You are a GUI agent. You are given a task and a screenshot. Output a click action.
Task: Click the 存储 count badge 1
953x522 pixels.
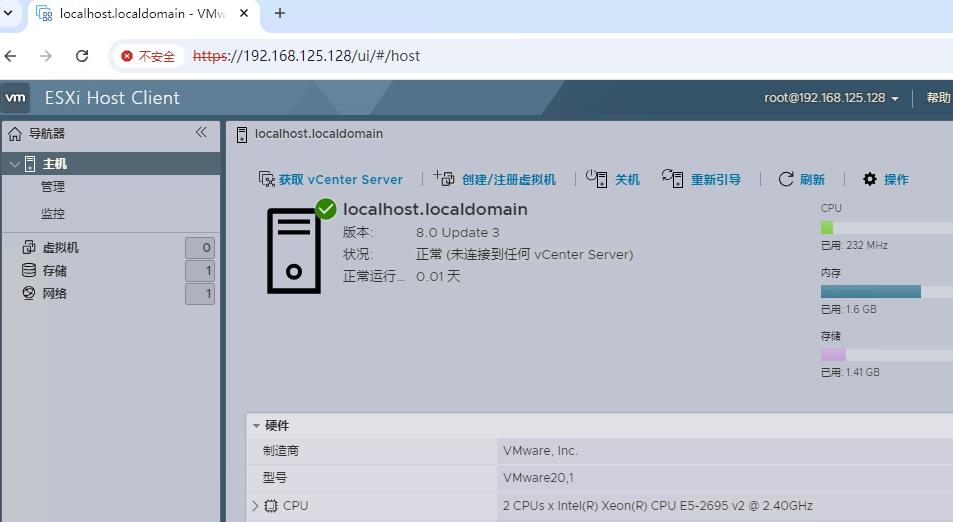[x=200, y=271]
